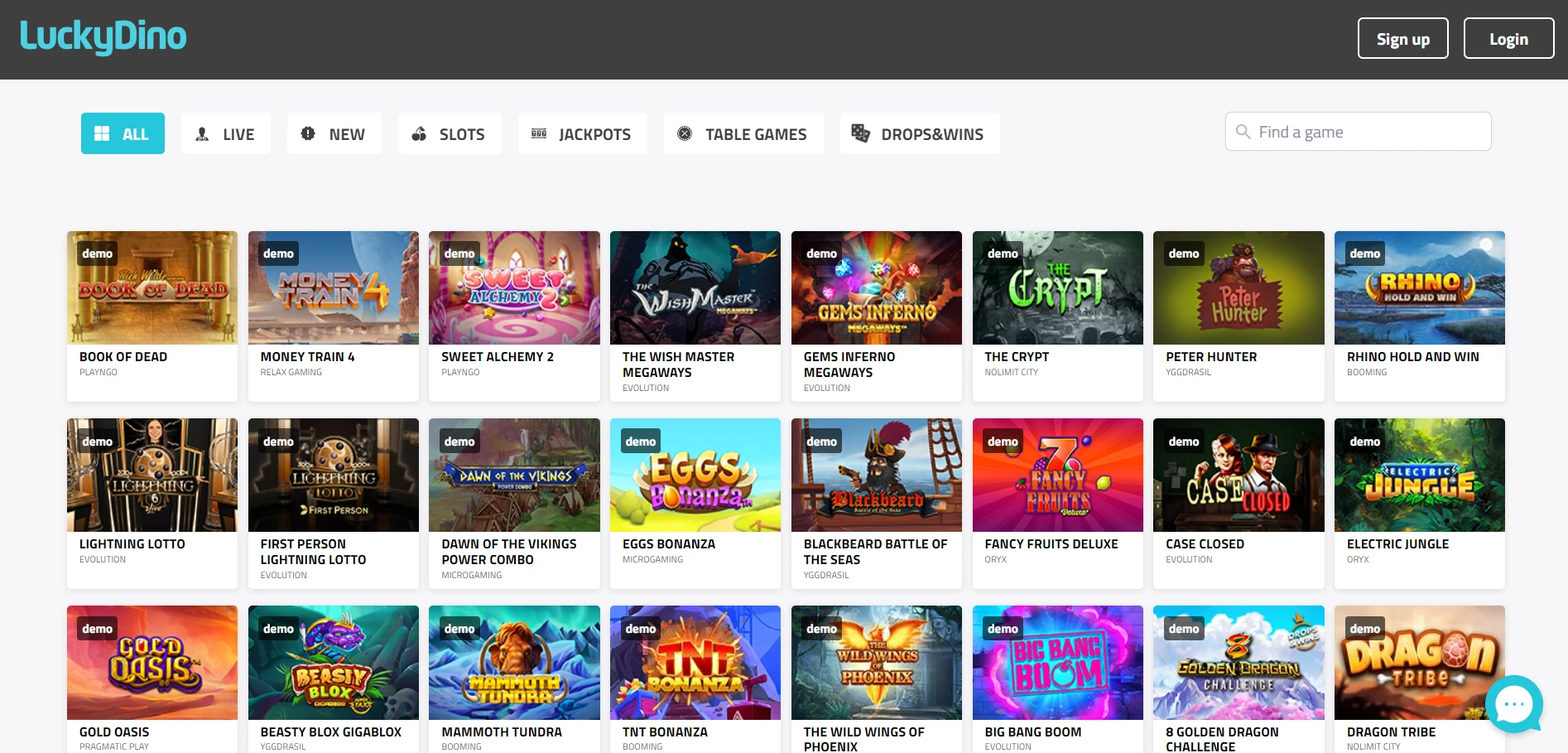Click demo badge on Money Train 4
1568x753 pixels.
coord(279,253)
